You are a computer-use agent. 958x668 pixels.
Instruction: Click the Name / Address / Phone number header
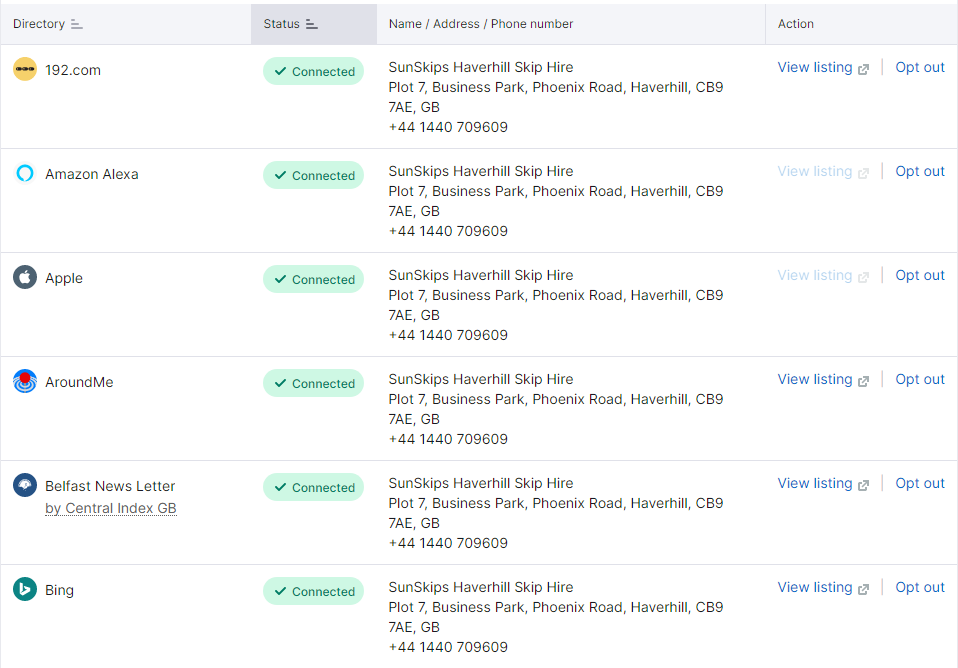point(481,24)
